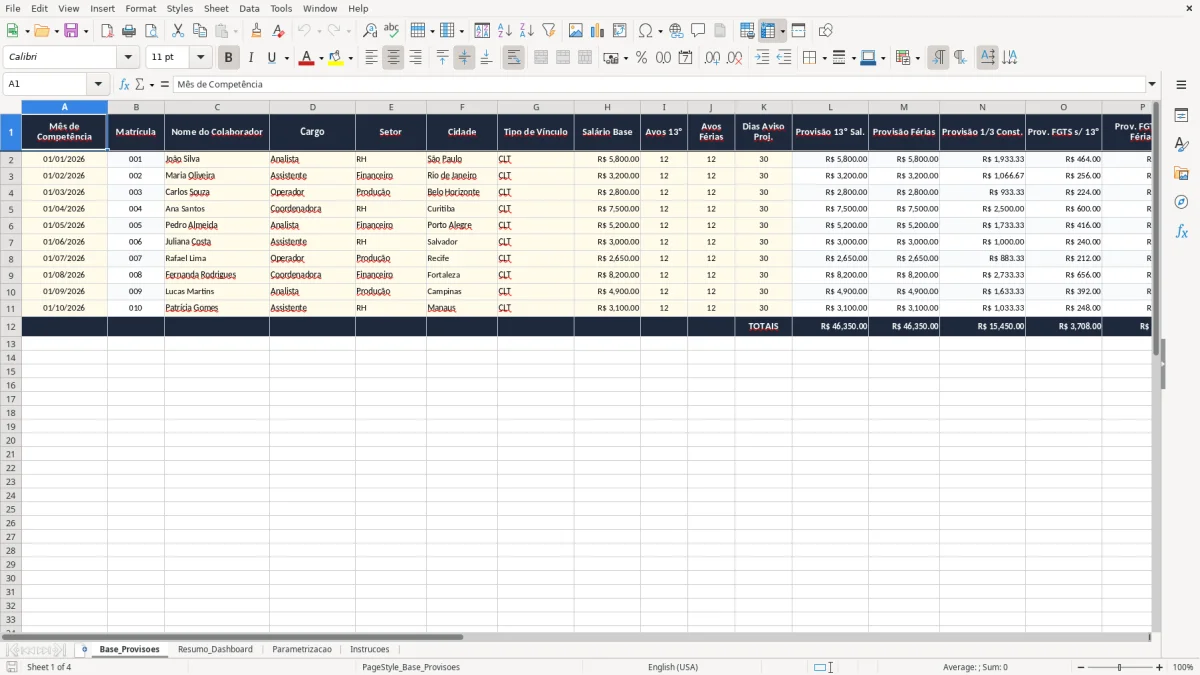Viewport: 1200px width, 675px height.
Task: Select the Clone Formatting paintbrush
Action: (x=256, y=31)
